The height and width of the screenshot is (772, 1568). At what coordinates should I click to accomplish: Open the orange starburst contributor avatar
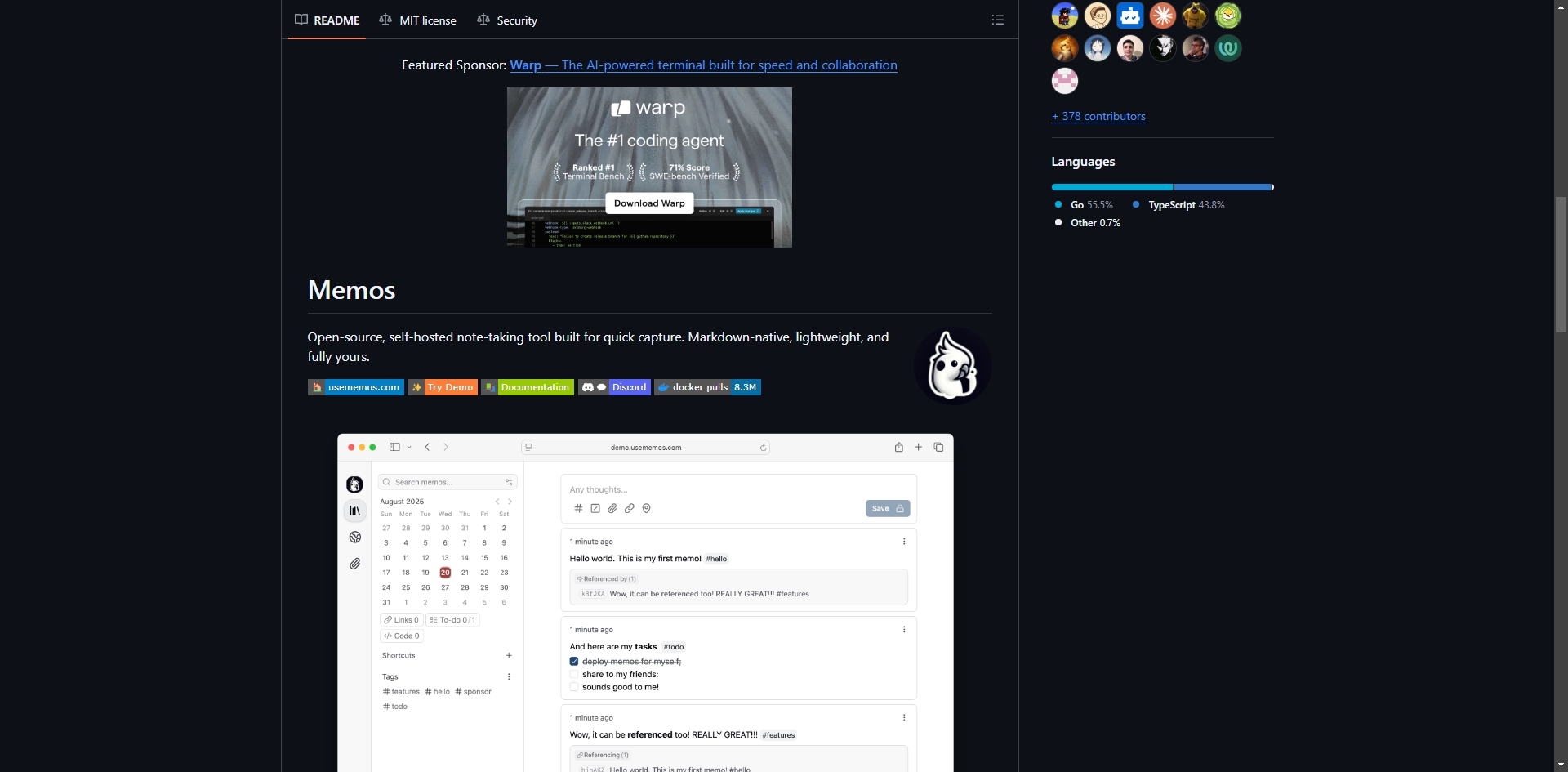(1163, 16)
